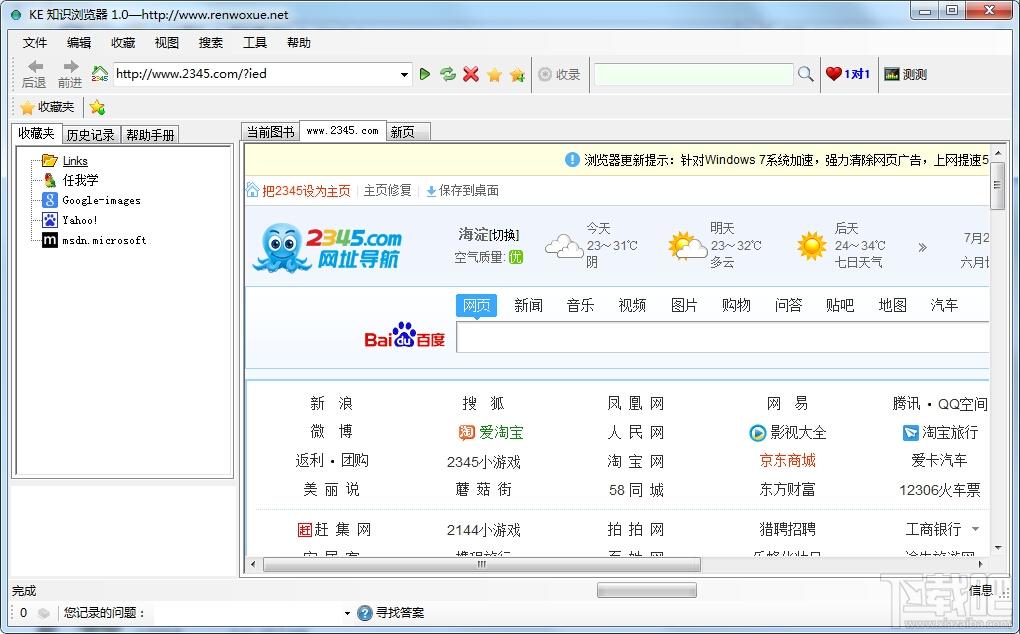Stop loading with the red X icon

(471, 74)
